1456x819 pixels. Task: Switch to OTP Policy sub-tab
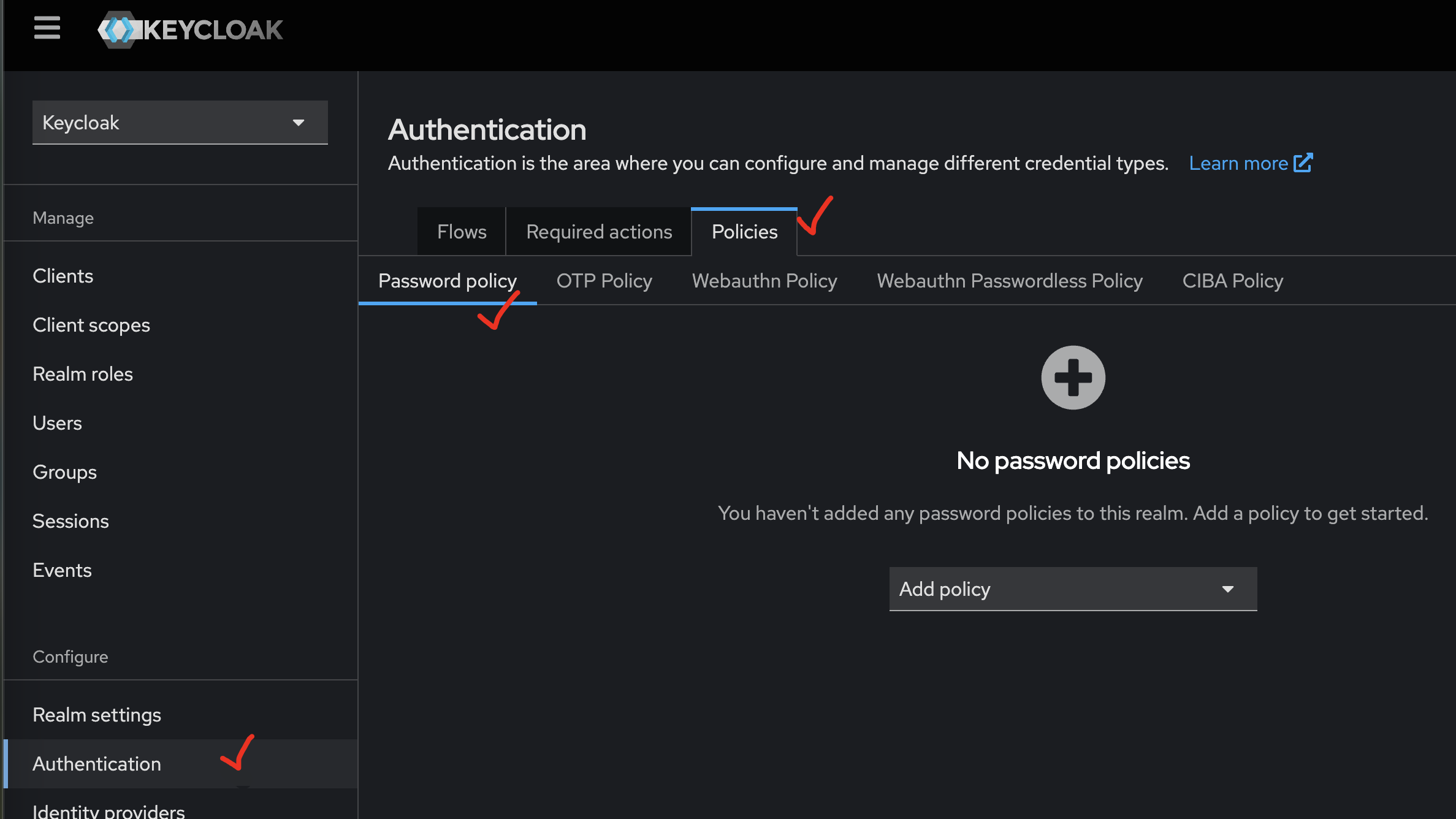point(604,281)
